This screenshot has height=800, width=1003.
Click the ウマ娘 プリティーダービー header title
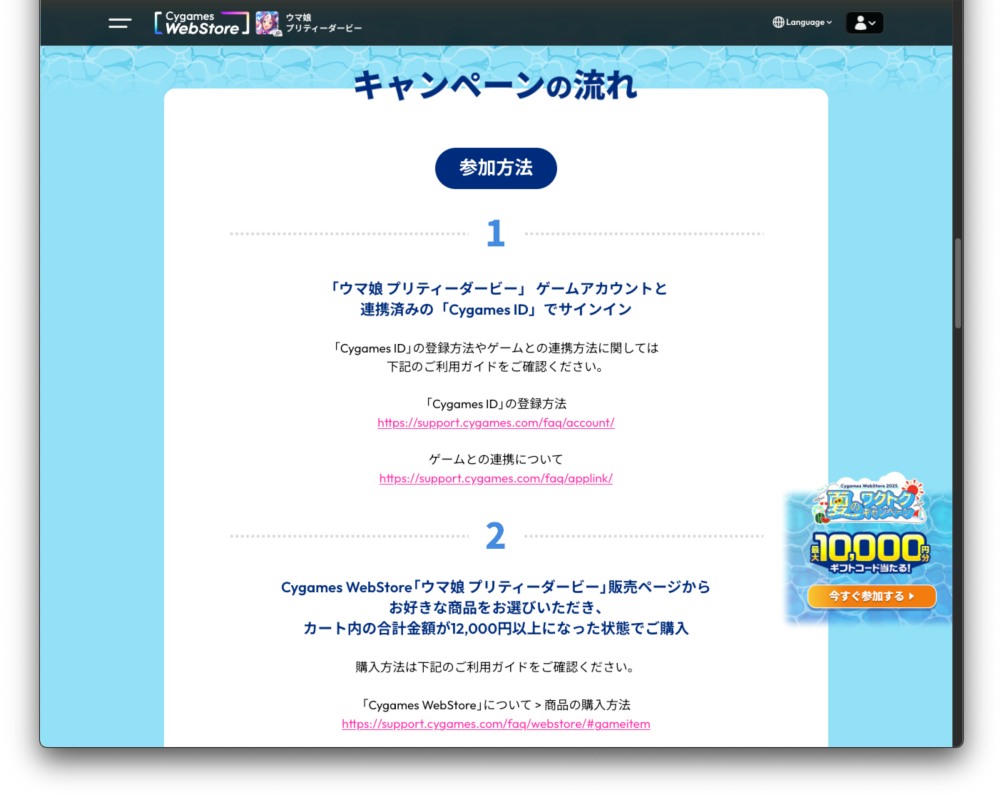(323, 23)
